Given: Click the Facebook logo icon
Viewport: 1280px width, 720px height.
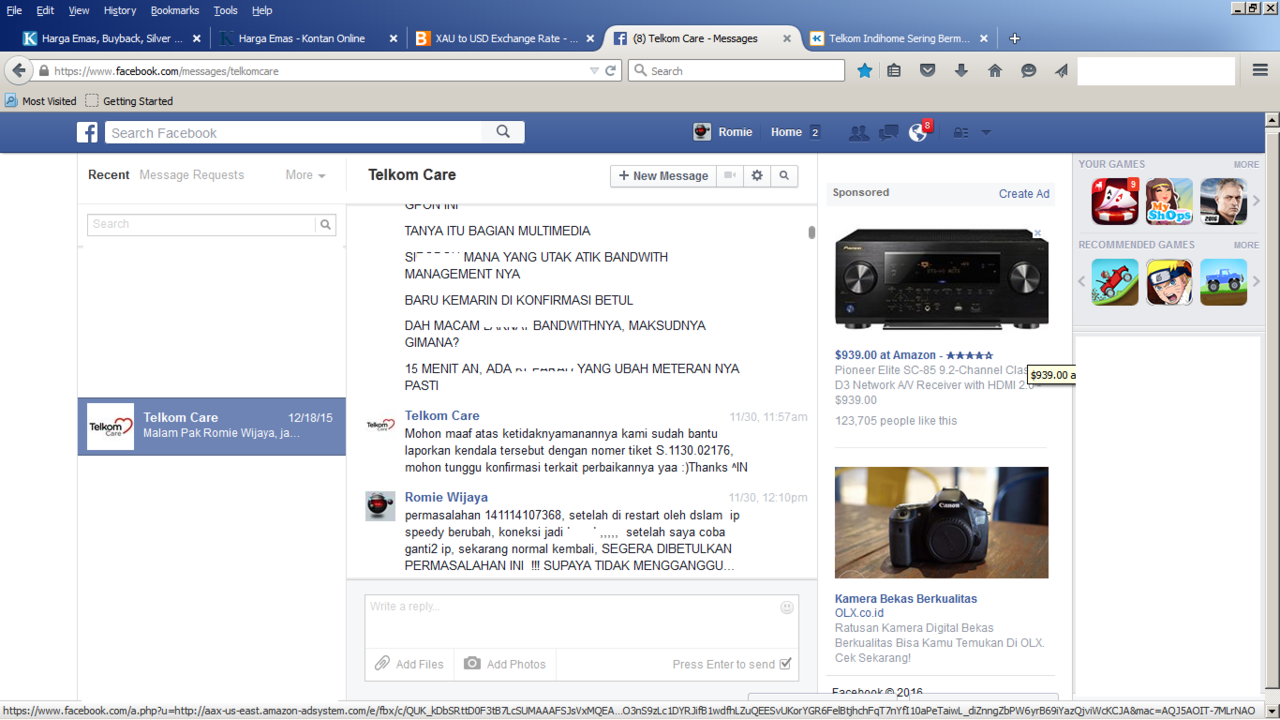Looking at the screenshot, I should (x=88, y=132).
